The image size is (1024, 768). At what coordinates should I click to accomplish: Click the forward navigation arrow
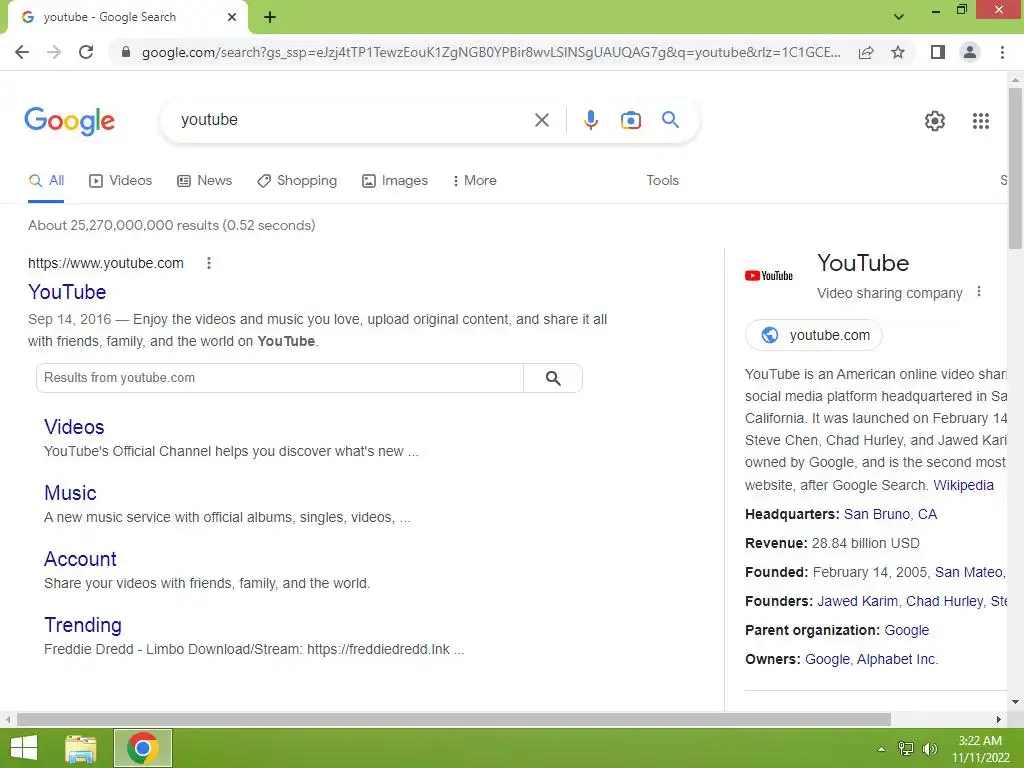(x=54, y=52)
